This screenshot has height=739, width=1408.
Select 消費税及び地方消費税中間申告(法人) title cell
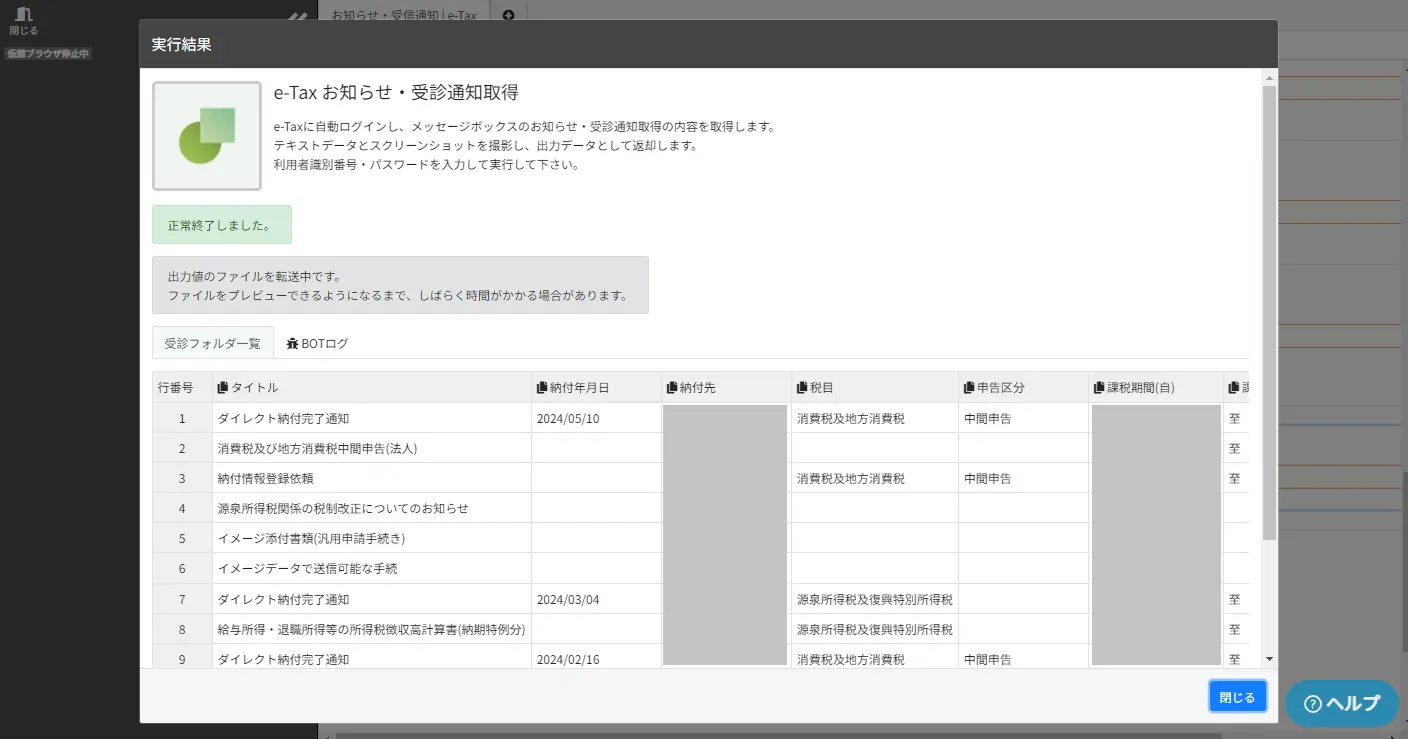372,448
